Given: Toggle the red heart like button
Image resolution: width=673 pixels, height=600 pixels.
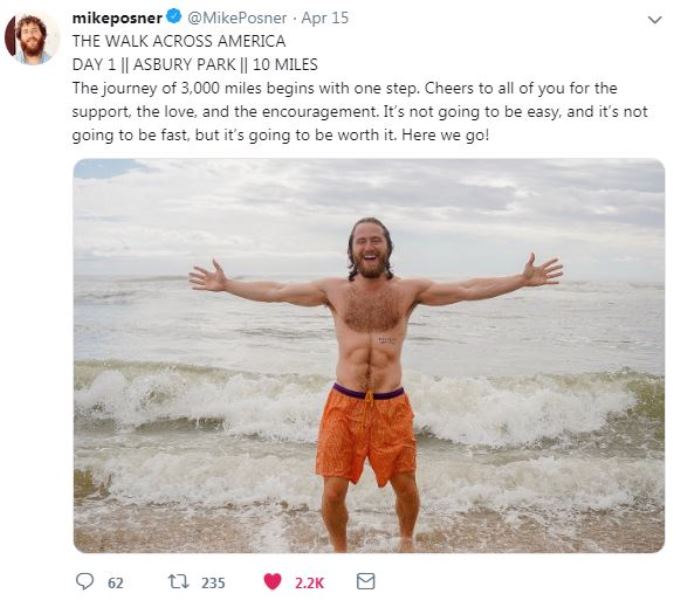Looking at the screenshot, I should [272, 581].
